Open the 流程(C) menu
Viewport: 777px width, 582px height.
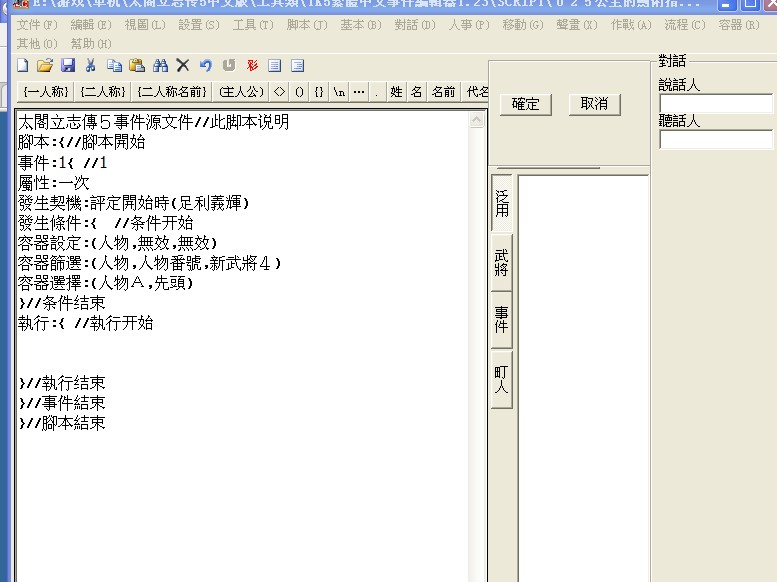point(685,25)
